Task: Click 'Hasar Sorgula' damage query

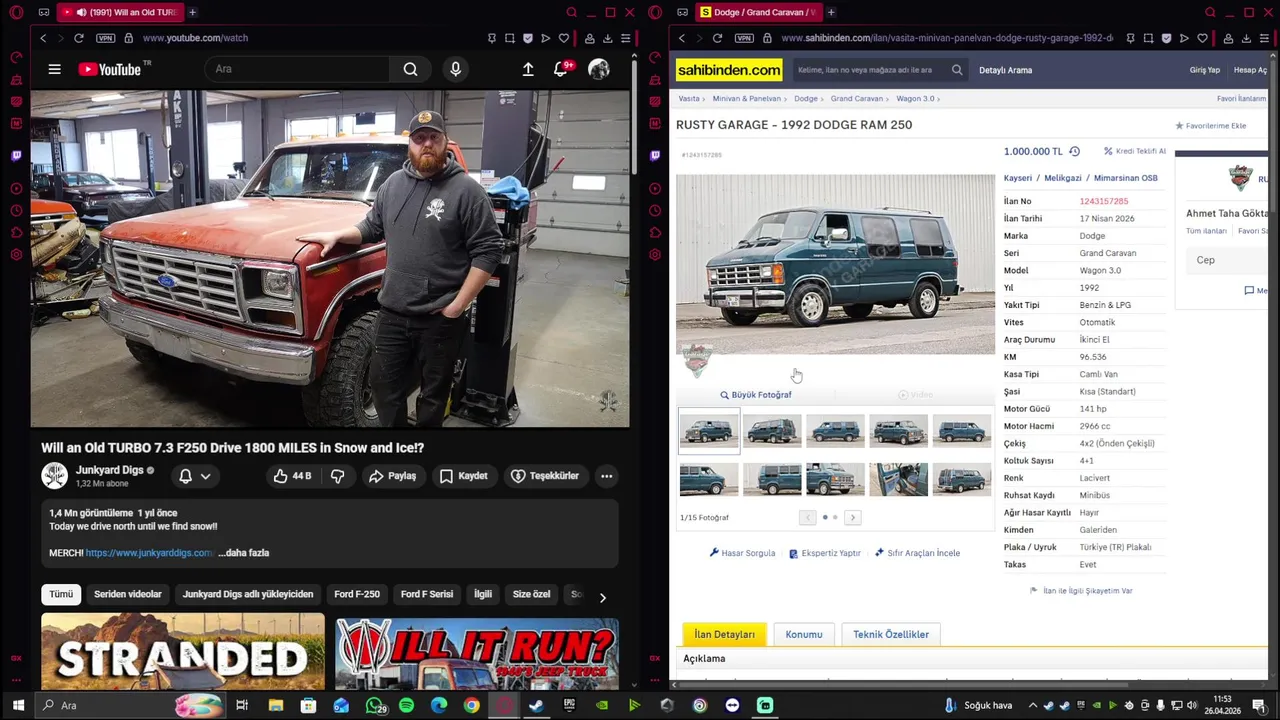Action: click(x=742, y=553)
